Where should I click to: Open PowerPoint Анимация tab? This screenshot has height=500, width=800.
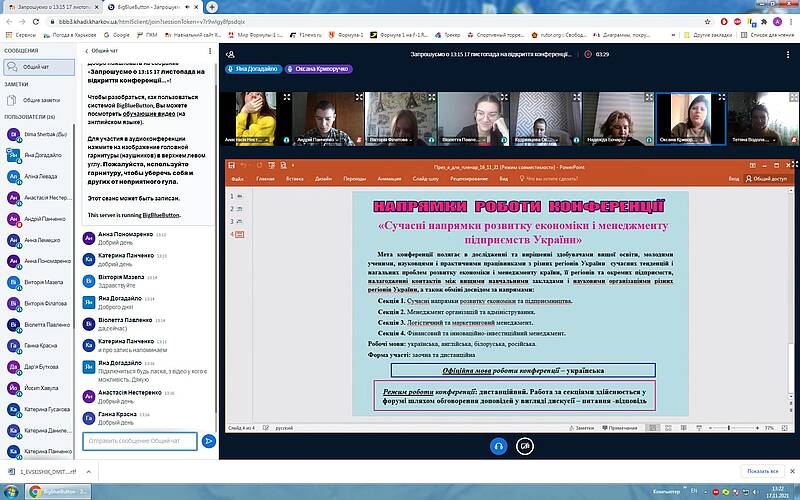pos(389,179)
